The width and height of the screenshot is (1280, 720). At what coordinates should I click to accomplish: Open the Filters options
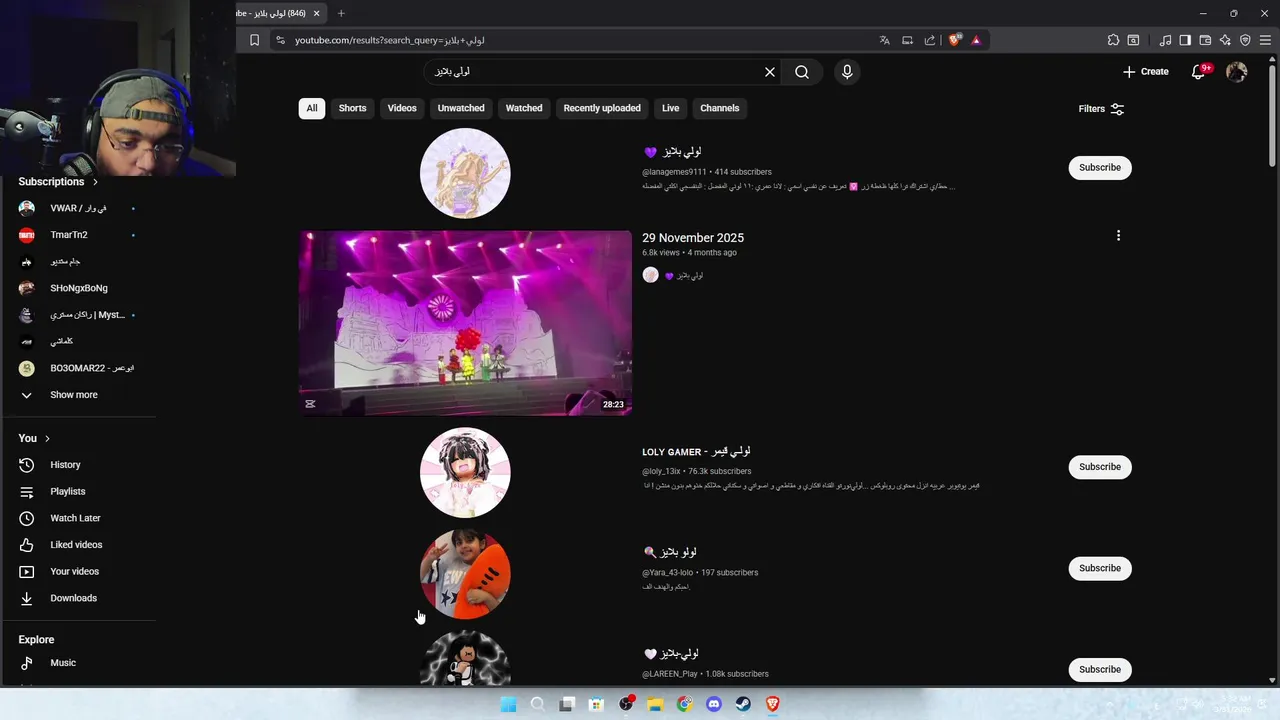(x=1101, y=109)
